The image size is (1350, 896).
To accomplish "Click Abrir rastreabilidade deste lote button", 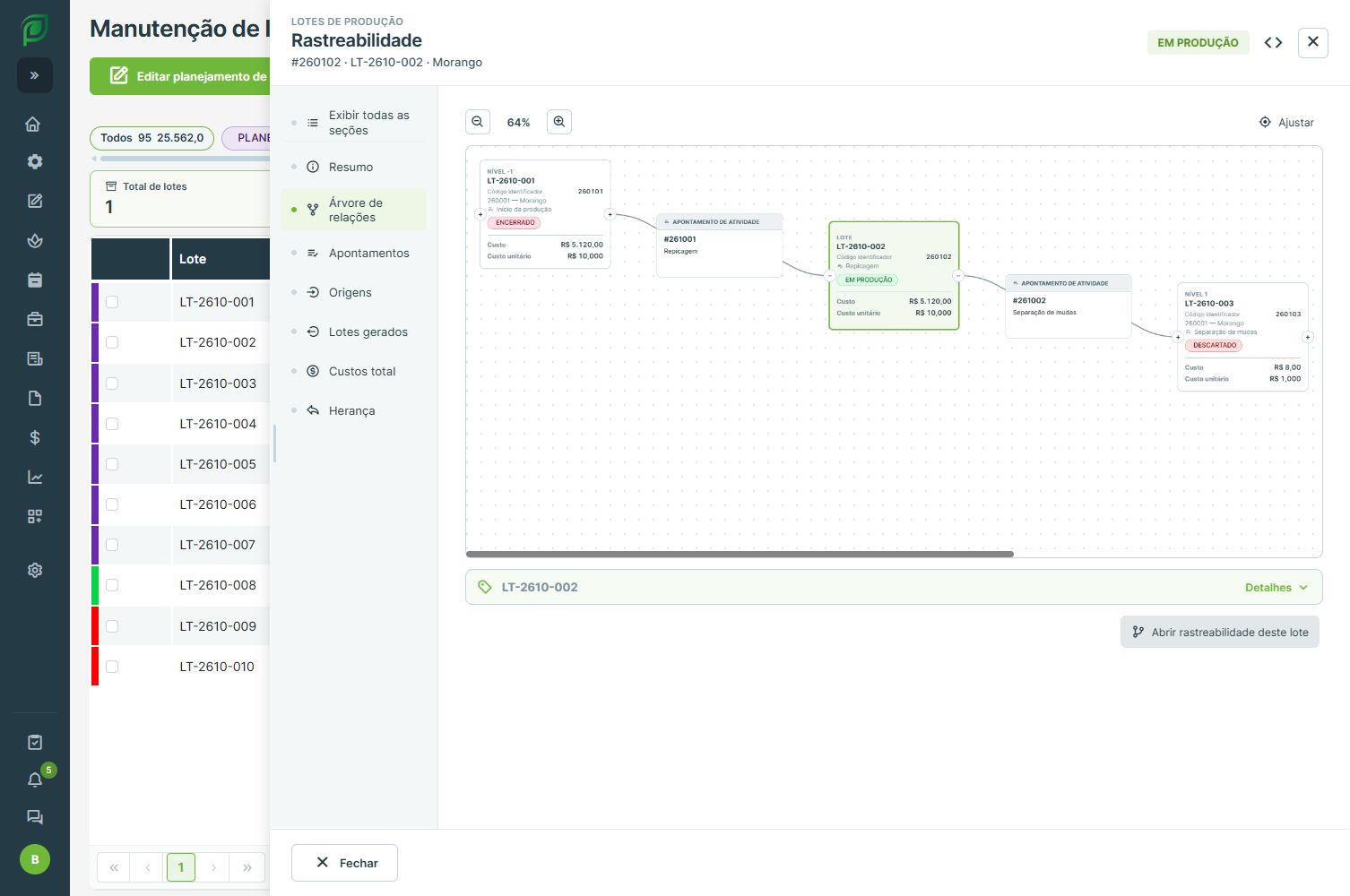I will click(1220, 632).
